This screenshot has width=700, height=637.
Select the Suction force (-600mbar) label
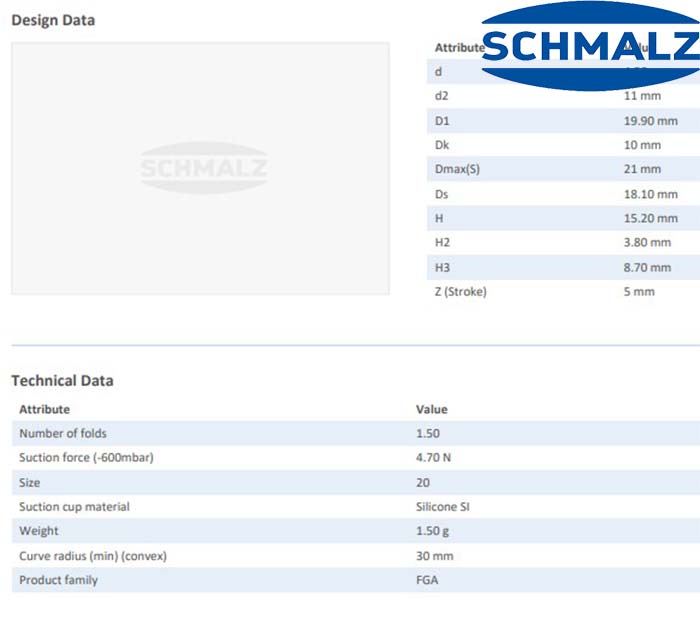coord(86,458)
